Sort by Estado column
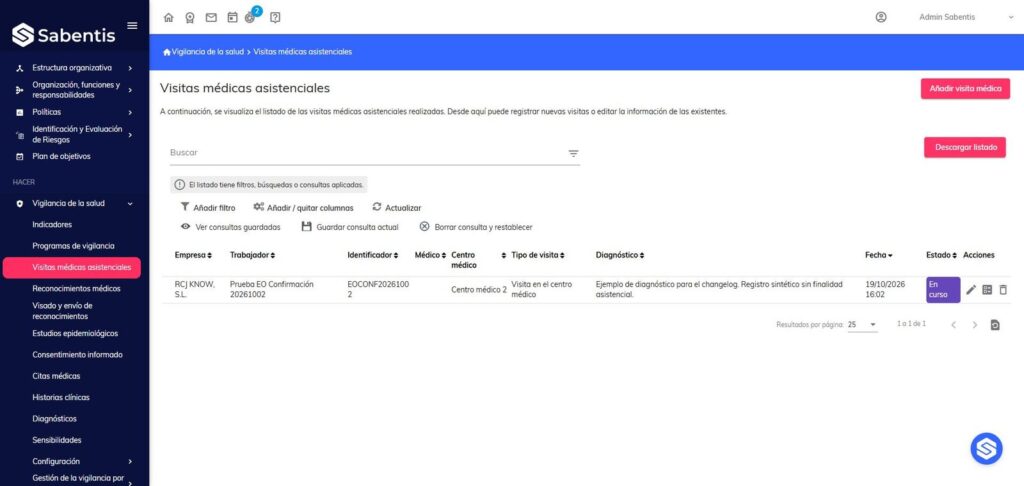1024x486 pixels. coord(941,255)
